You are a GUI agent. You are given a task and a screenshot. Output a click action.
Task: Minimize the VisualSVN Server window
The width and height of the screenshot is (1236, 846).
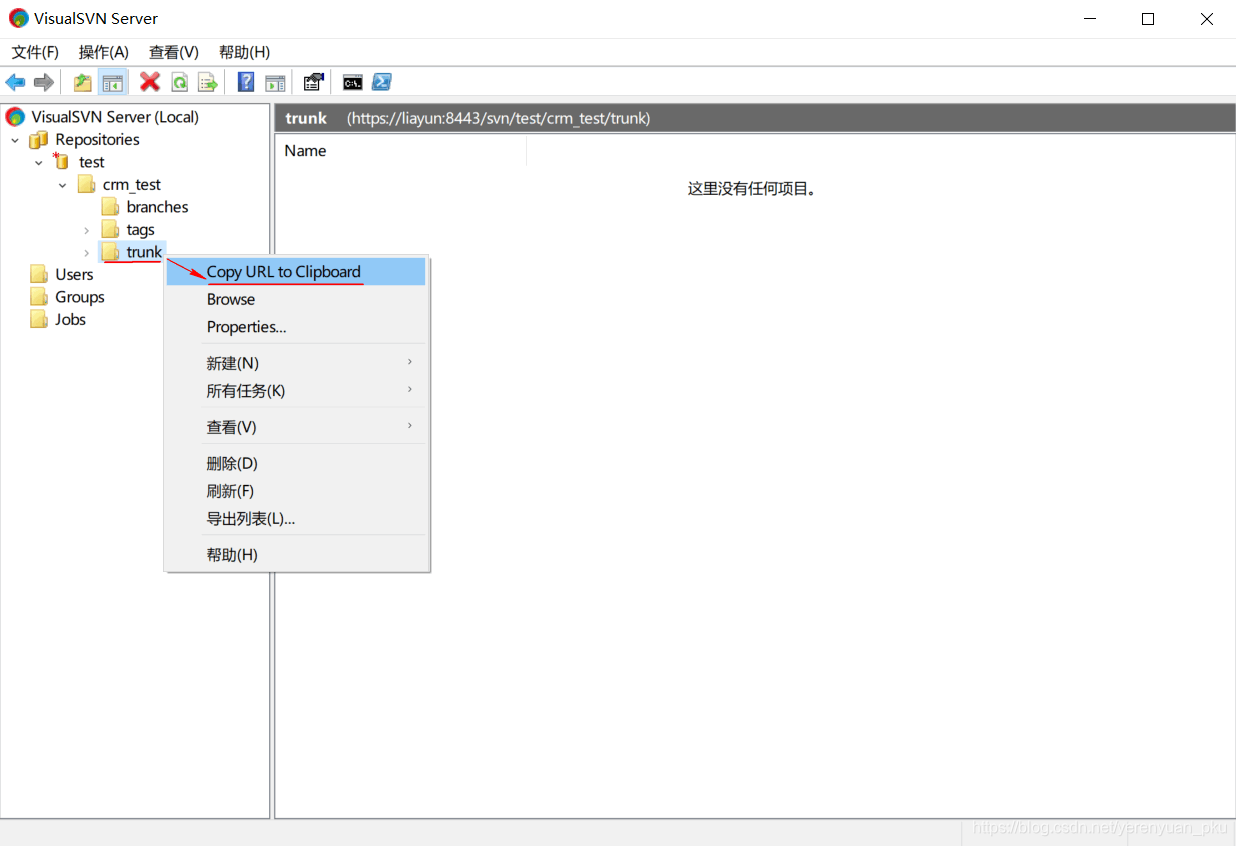tap(1090, 19)
